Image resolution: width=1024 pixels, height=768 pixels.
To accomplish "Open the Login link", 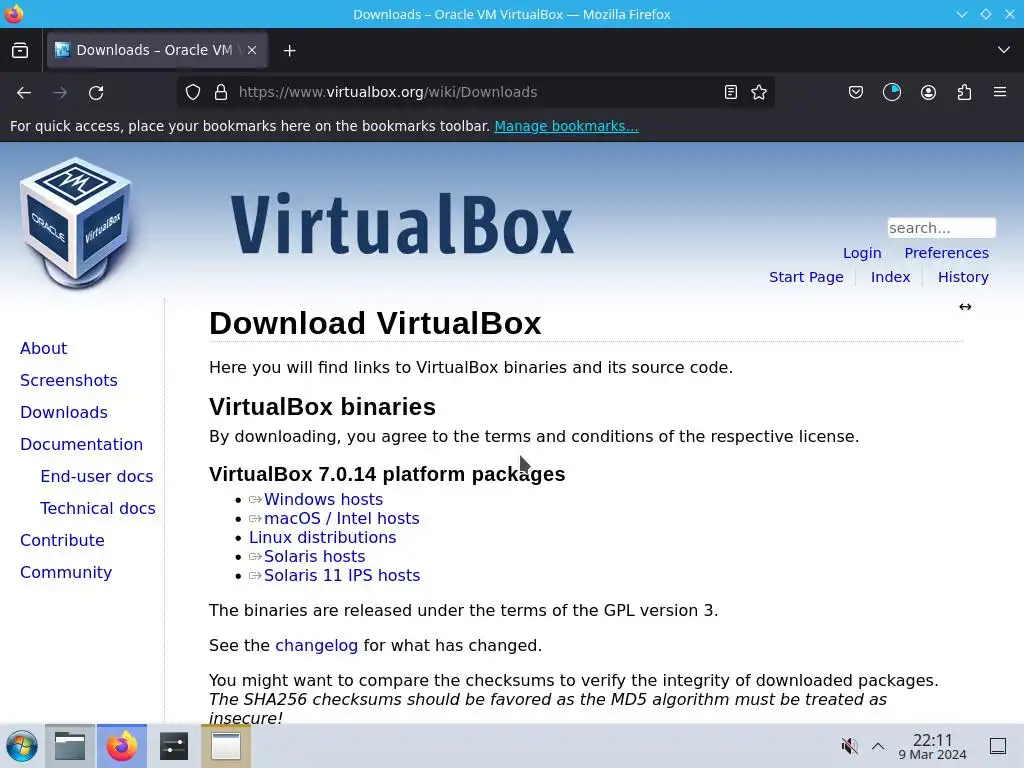I will 862,253.
